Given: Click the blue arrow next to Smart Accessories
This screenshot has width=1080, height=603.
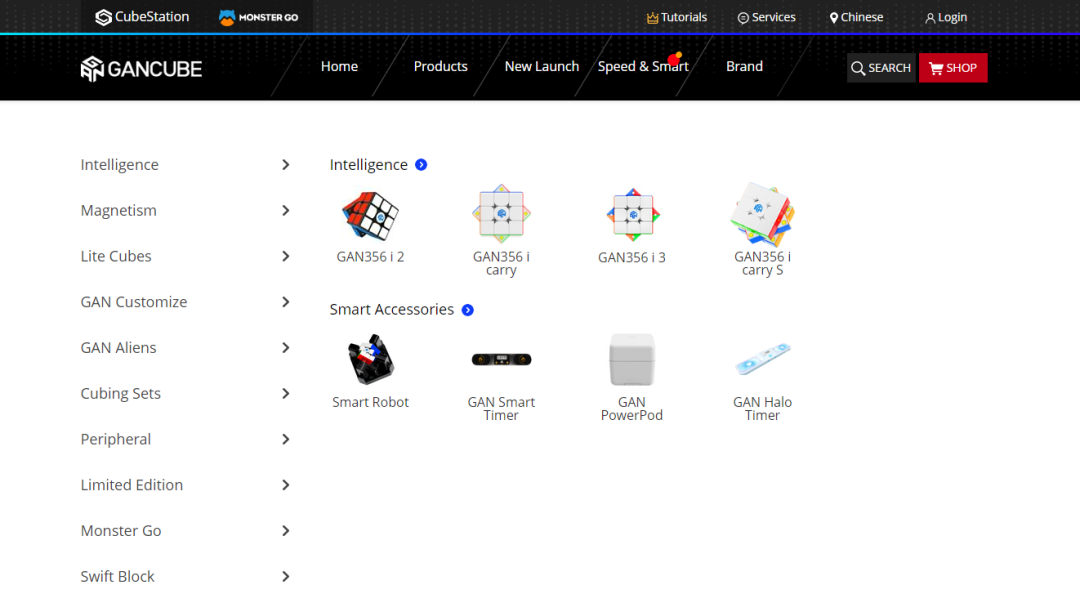Looking at the screenshot, I should pos(468,310).
